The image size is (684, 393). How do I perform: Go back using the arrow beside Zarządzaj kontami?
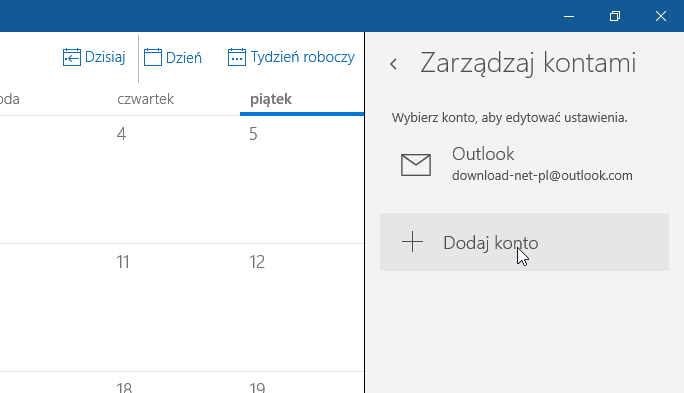pos(393,64)
